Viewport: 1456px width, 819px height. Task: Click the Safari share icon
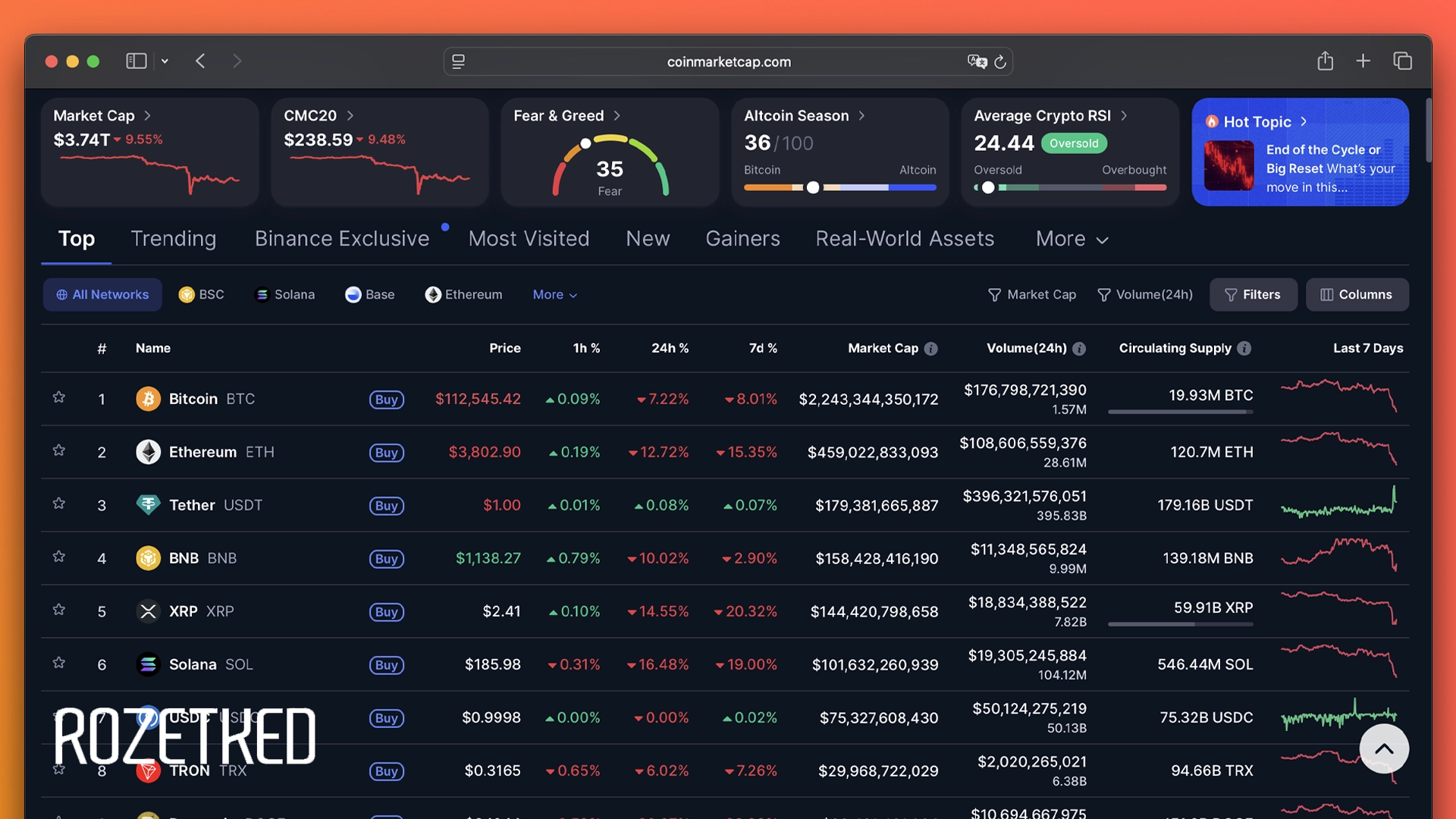(x=1325, y=61)
